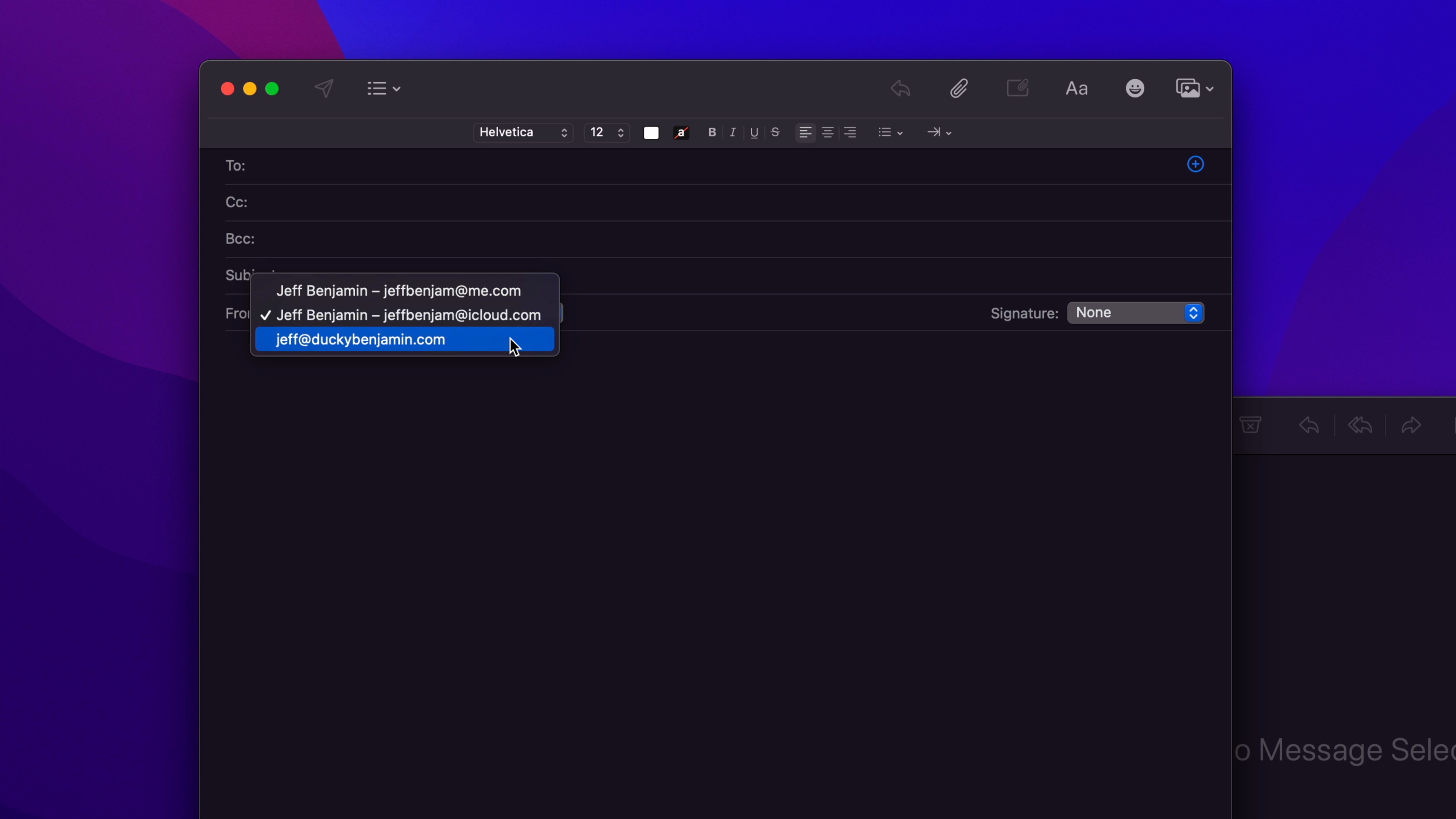Click the reply arrow in compose toolbar

coord(900,88)
